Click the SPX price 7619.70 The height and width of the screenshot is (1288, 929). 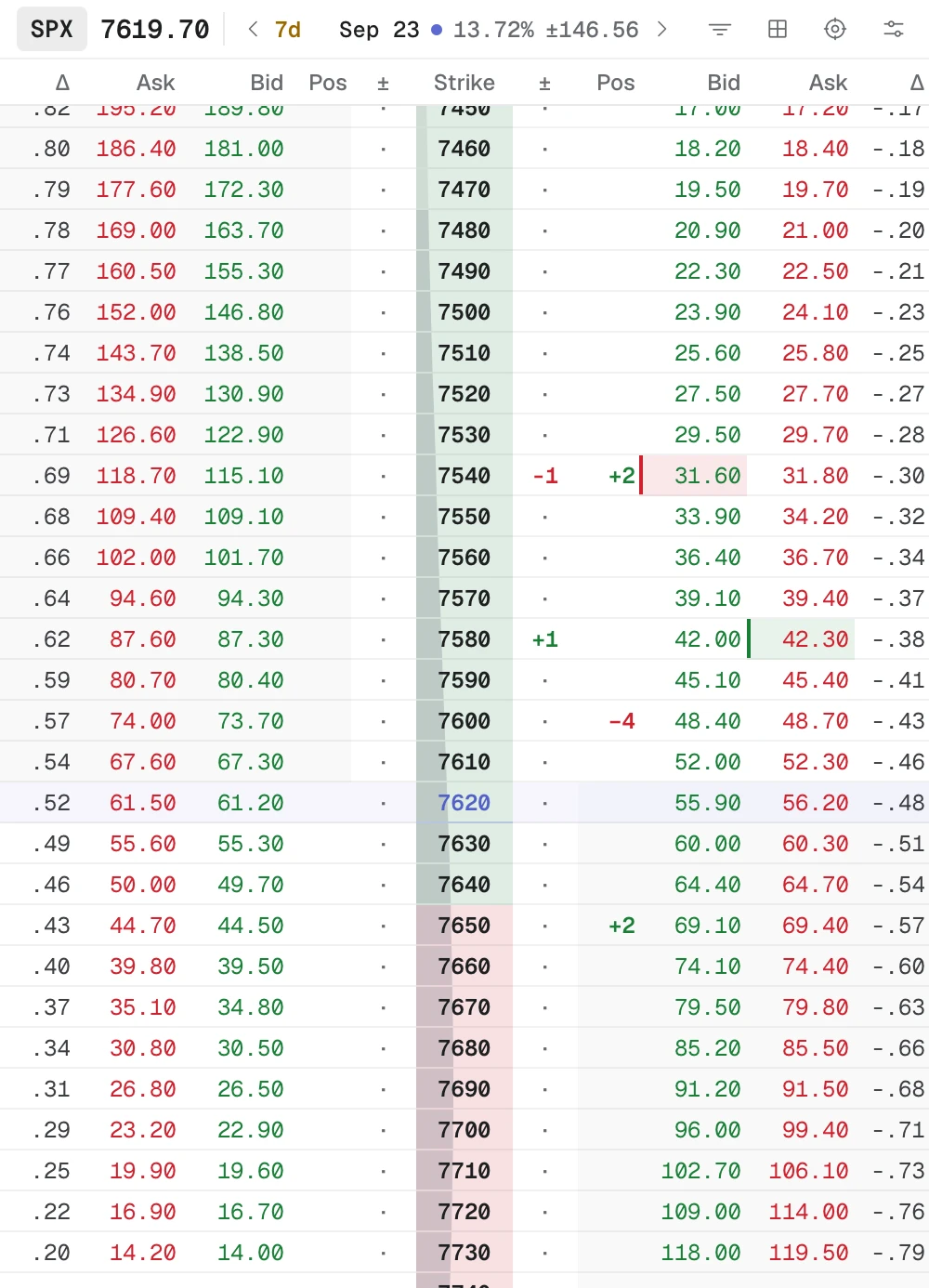(x=155, y=30)
